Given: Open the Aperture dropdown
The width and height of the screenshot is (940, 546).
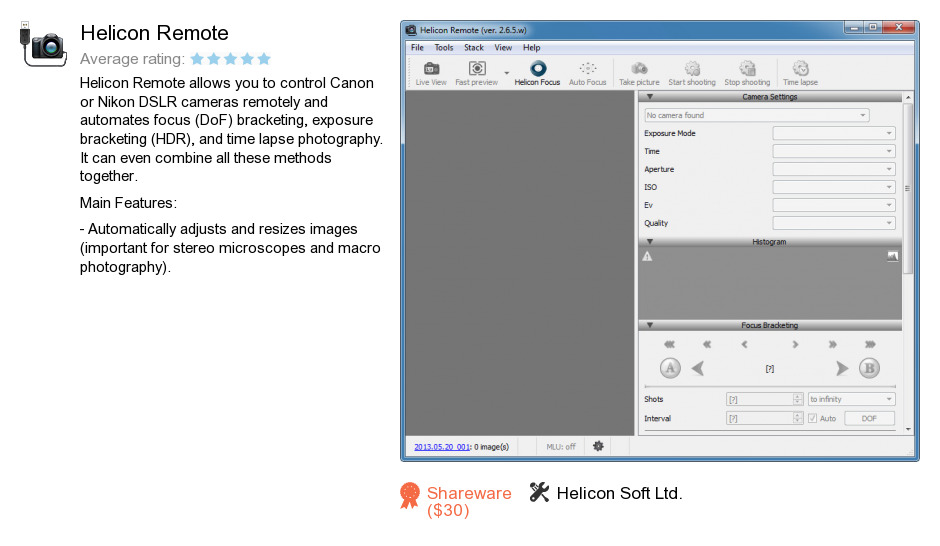Looking at the screenshot, I should click(x=834, y=169).
